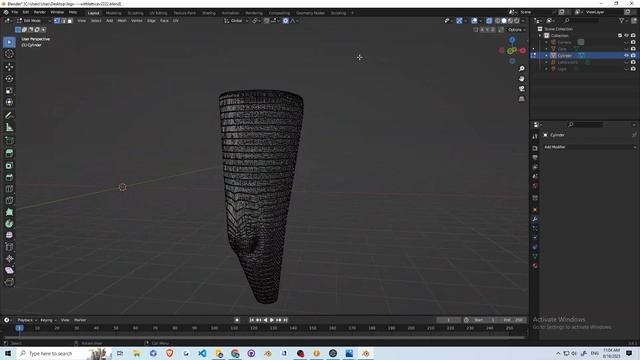Image resolution: width=640 pixels, height=360 pixels.
Task: Open Visual Studio Code from taskbar
Action: point(202,353)
